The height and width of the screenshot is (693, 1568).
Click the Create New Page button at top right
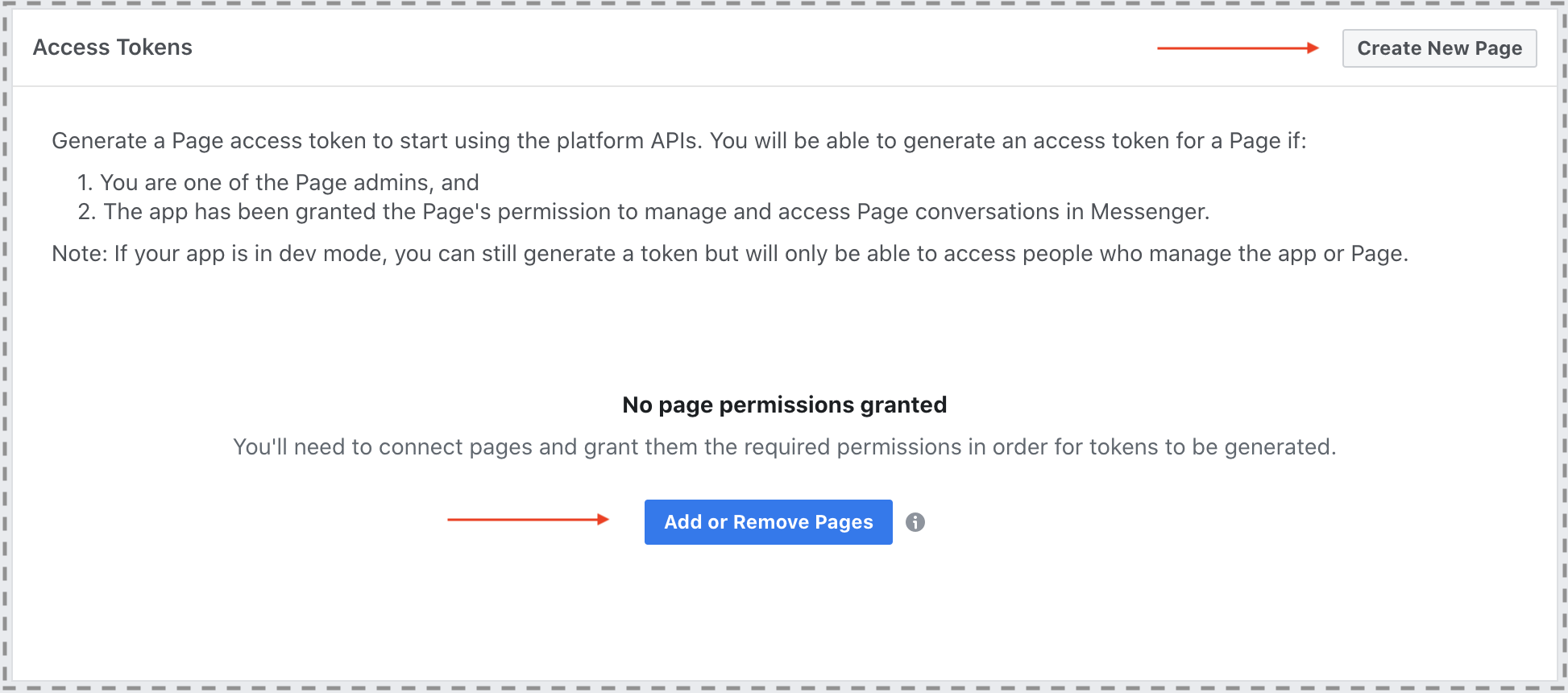click(1439, 48)
